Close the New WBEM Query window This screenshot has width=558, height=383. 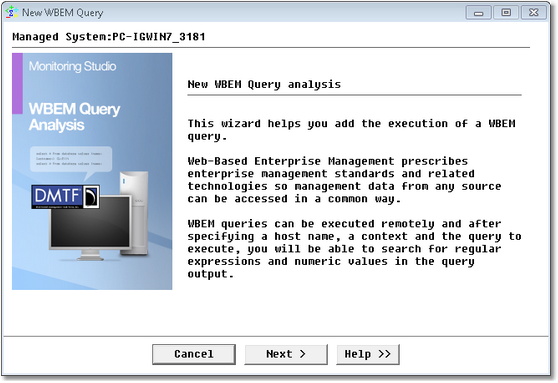pos(534,12)
